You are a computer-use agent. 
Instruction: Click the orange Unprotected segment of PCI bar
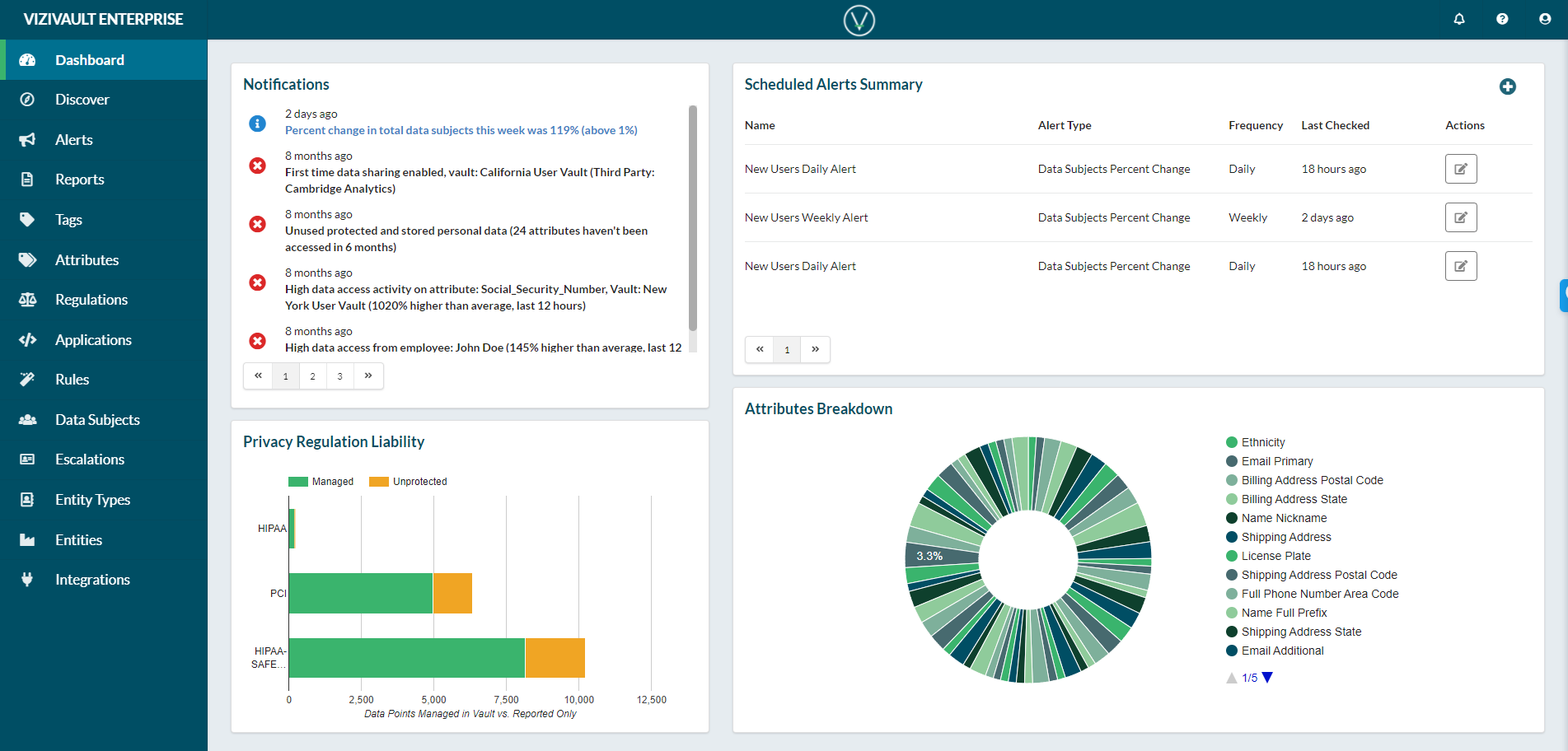(x=452, y=593)
